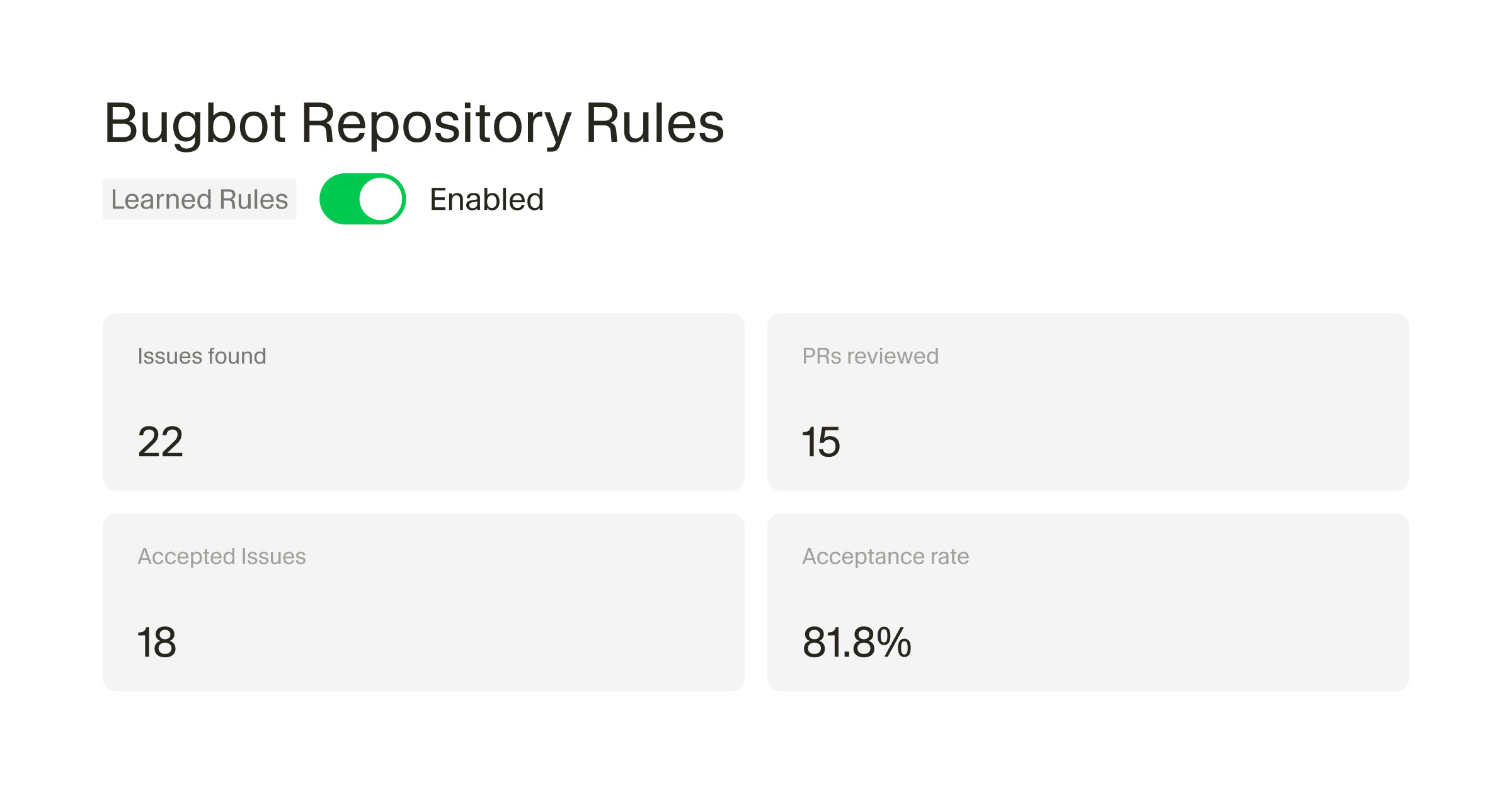The image size is (1512, 794).
Task: Click the white knob of the toggle
Action: [381, 199]
